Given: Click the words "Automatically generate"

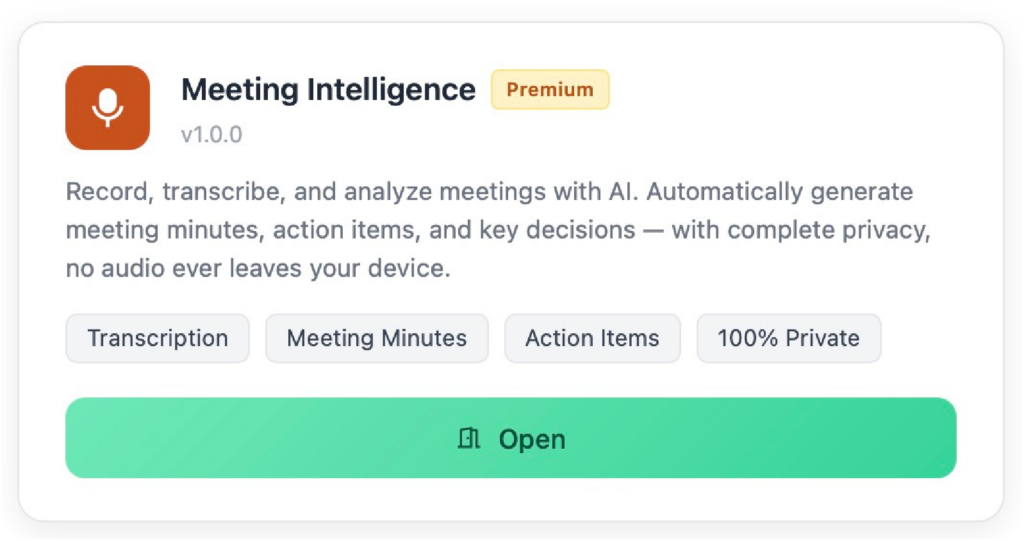Looking at the screenshot, I should 780,192.
